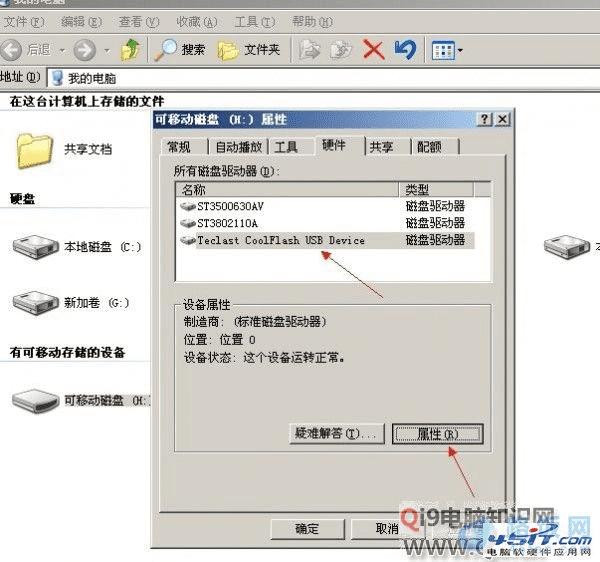Click the Up folder toolbar icon
The width and height of the screenshot is (600, 562).
130,50
